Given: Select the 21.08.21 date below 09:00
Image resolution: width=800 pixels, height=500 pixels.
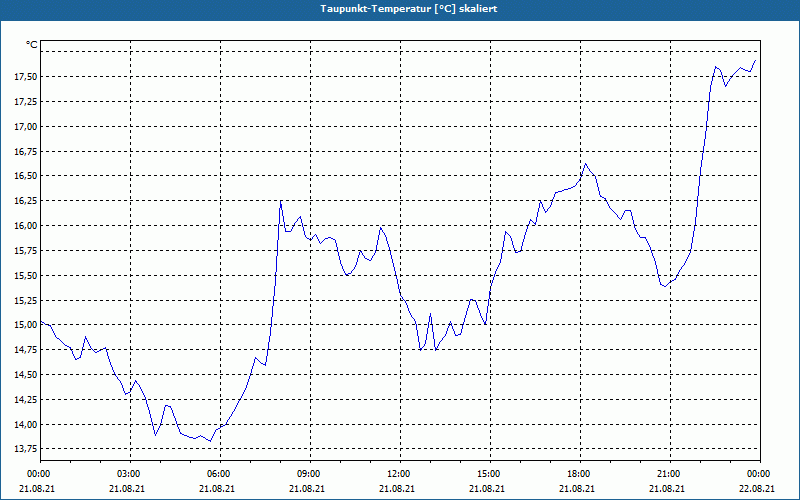Looking at the screenshot, I should coord(308,488).
